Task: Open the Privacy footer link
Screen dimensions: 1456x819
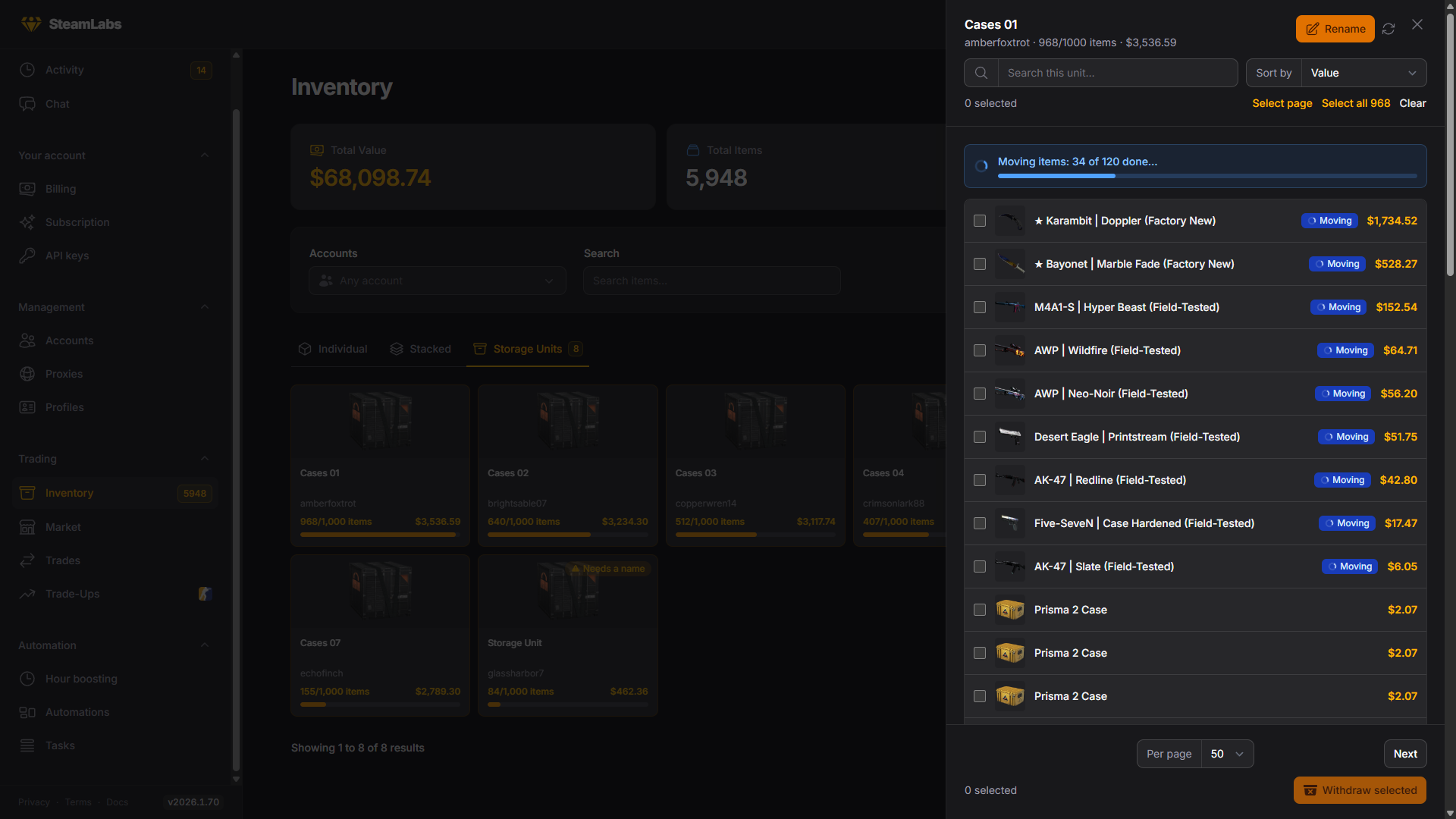Action: tap(34, 802)
